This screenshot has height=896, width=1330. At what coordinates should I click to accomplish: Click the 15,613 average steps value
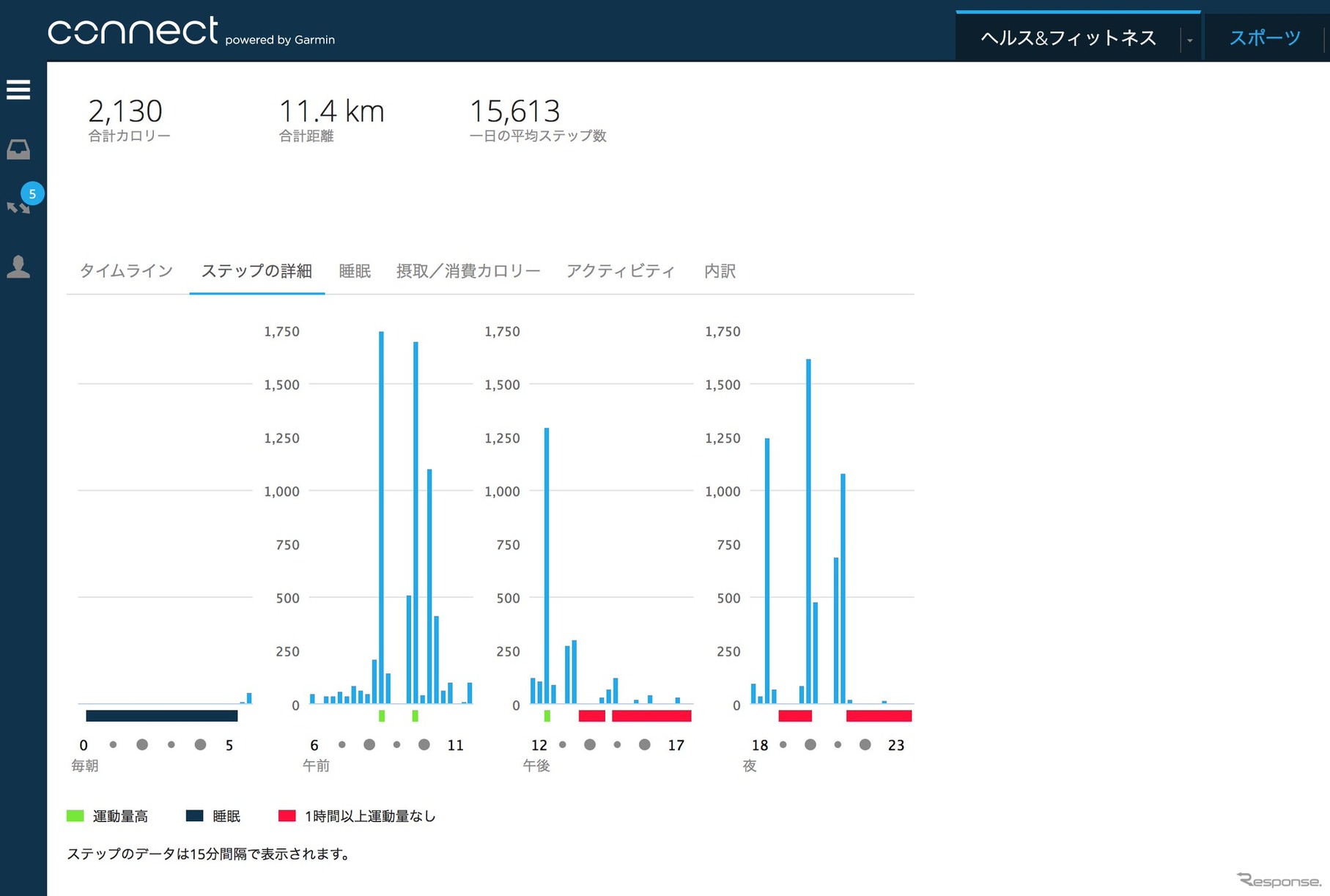point(514,111)
